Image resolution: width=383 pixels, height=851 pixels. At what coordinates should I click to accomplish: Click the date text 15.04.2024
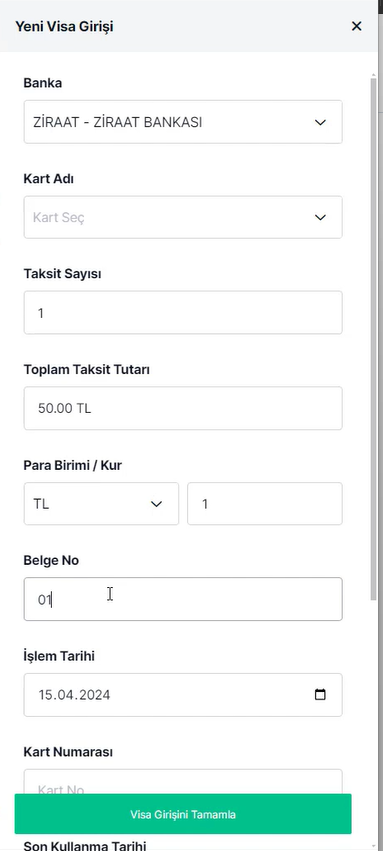[74, 695]
